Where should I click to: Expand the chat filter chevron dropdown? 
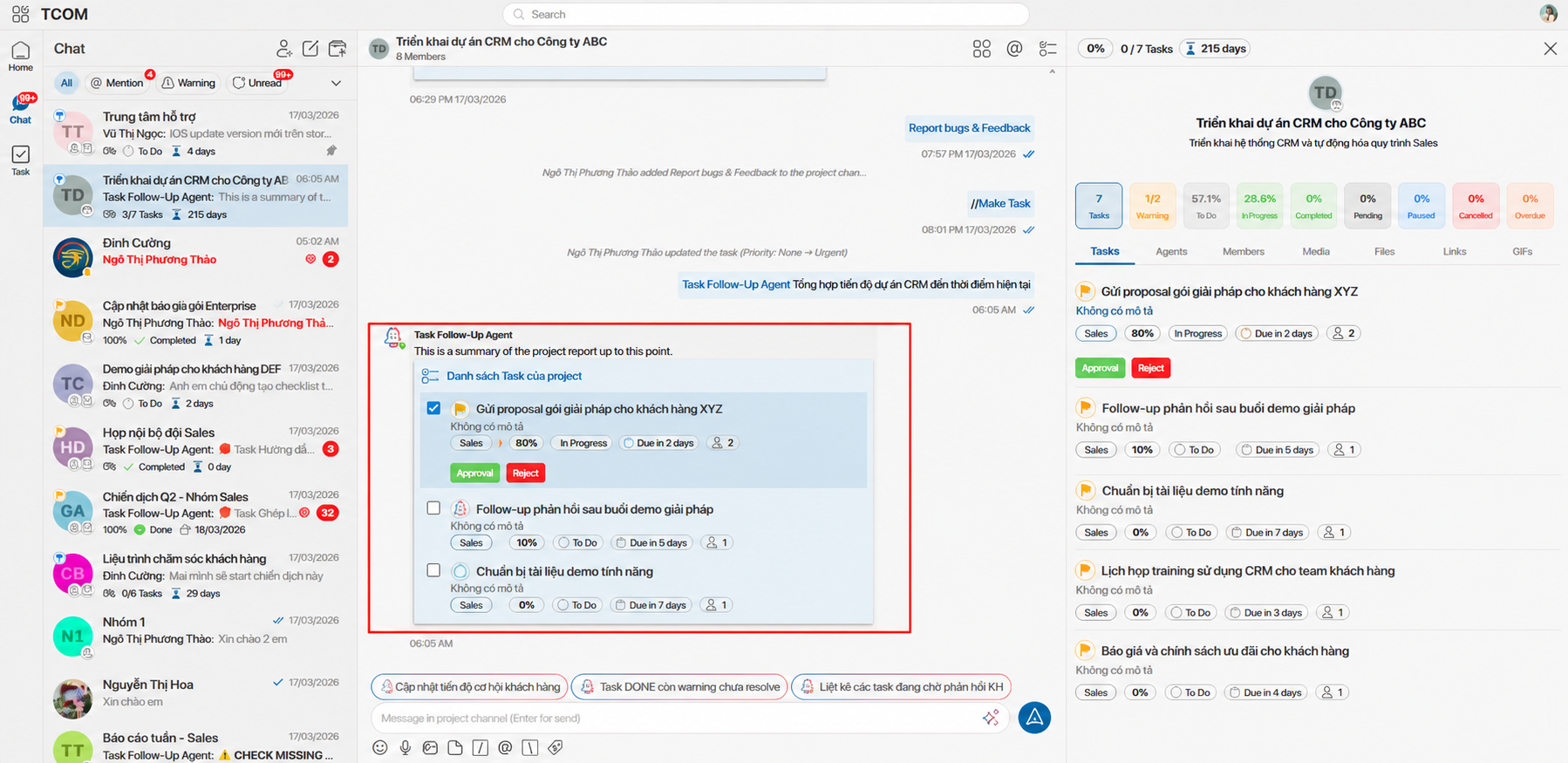tap(337, 83)
